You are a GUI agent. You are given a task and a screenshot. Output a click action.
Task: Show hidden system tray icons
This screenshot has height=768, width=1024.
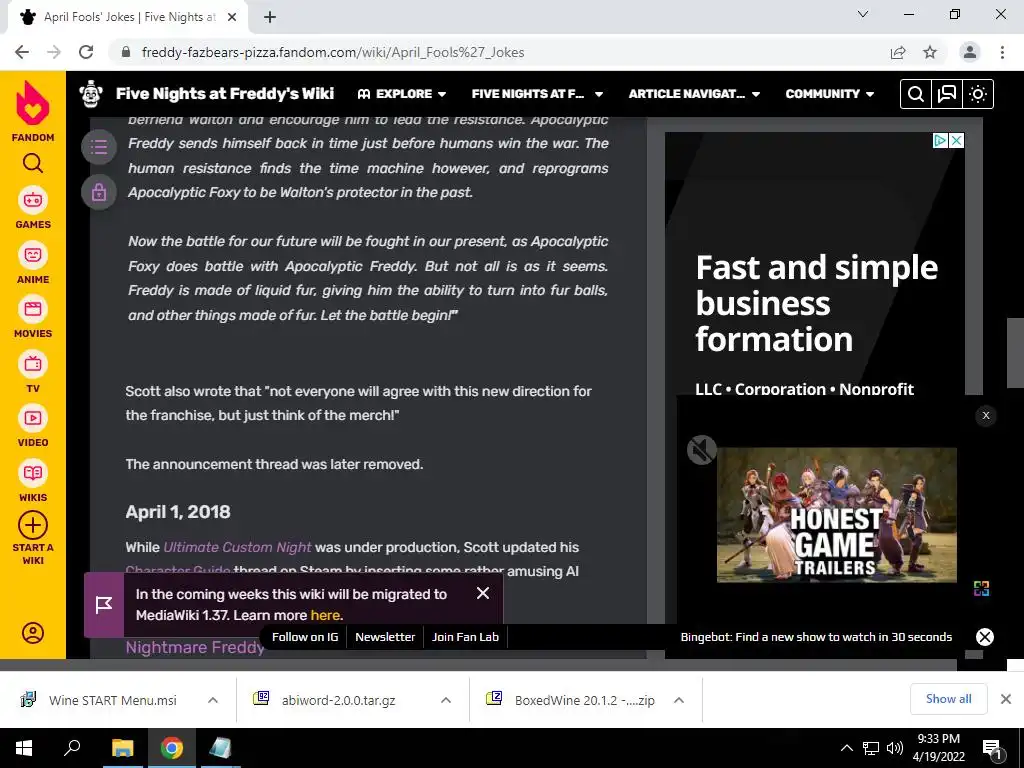coord(846,748)
